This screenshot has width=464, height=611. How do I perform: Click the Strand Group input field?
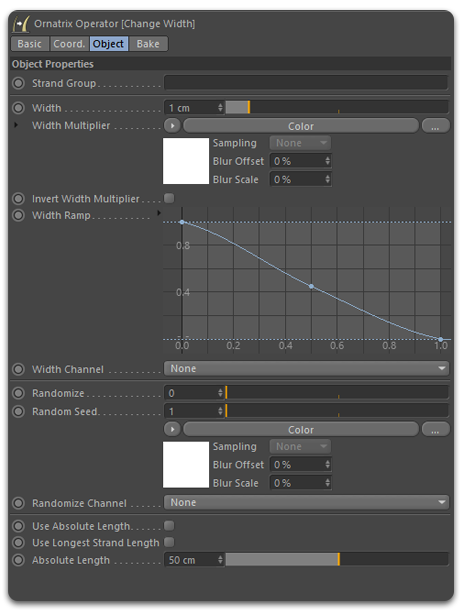306,83
